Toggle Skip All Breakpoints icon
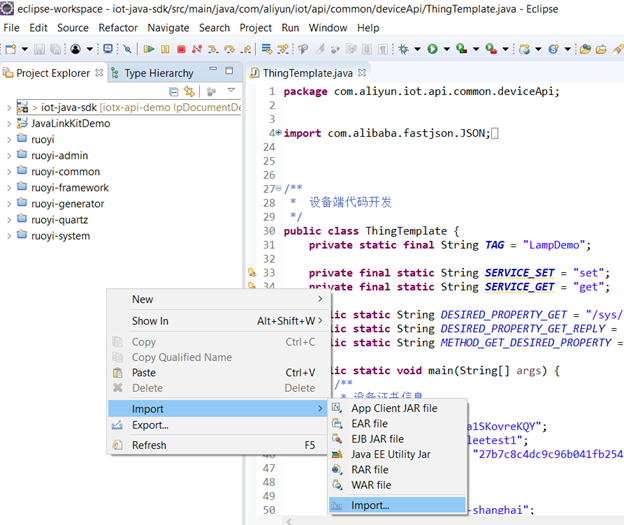Image resolution: width=624 pixels, height=525 pixels. click(x=127, y=49)
